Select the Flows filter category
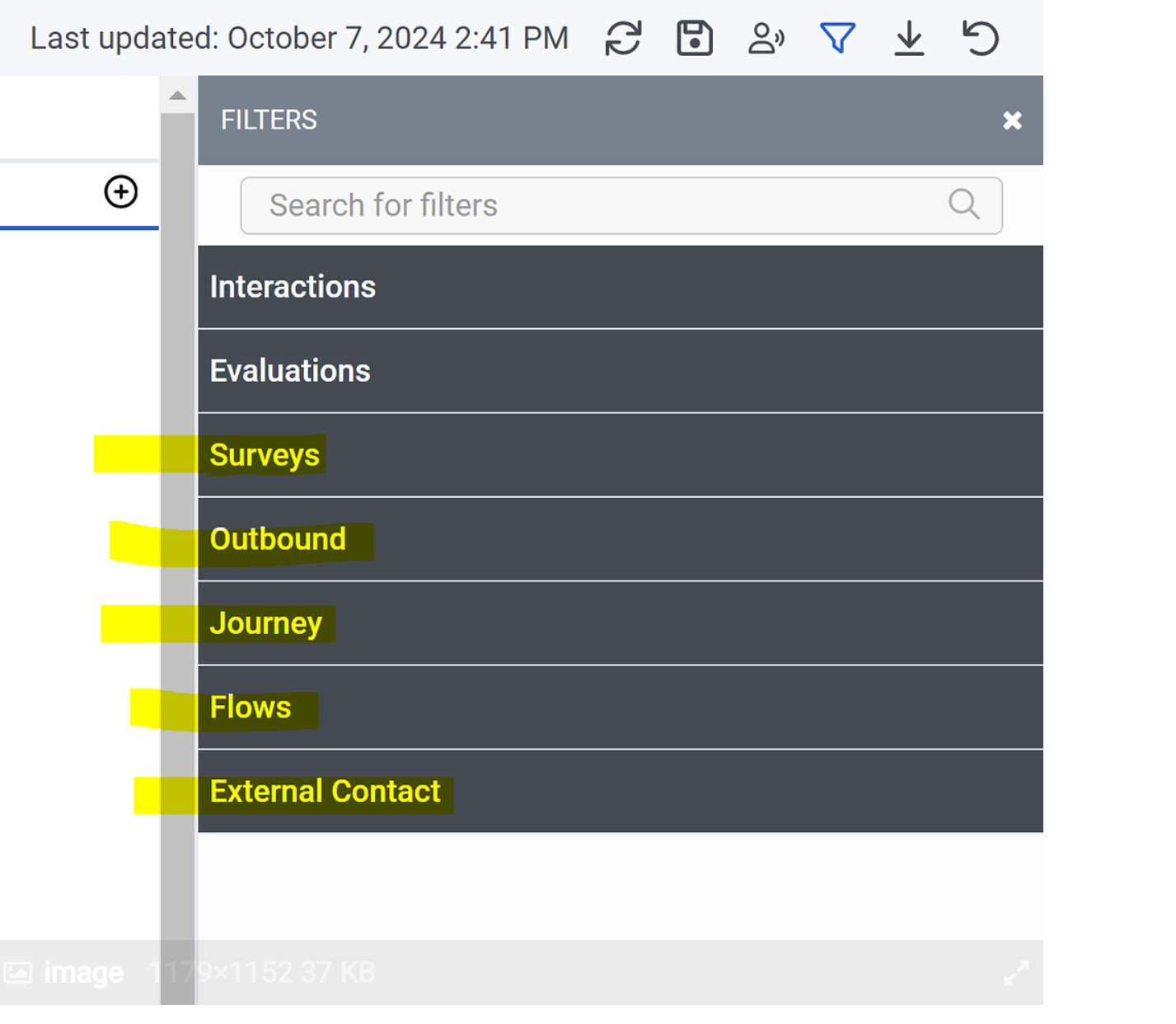1176x1024 pixels. pos(620,707)
